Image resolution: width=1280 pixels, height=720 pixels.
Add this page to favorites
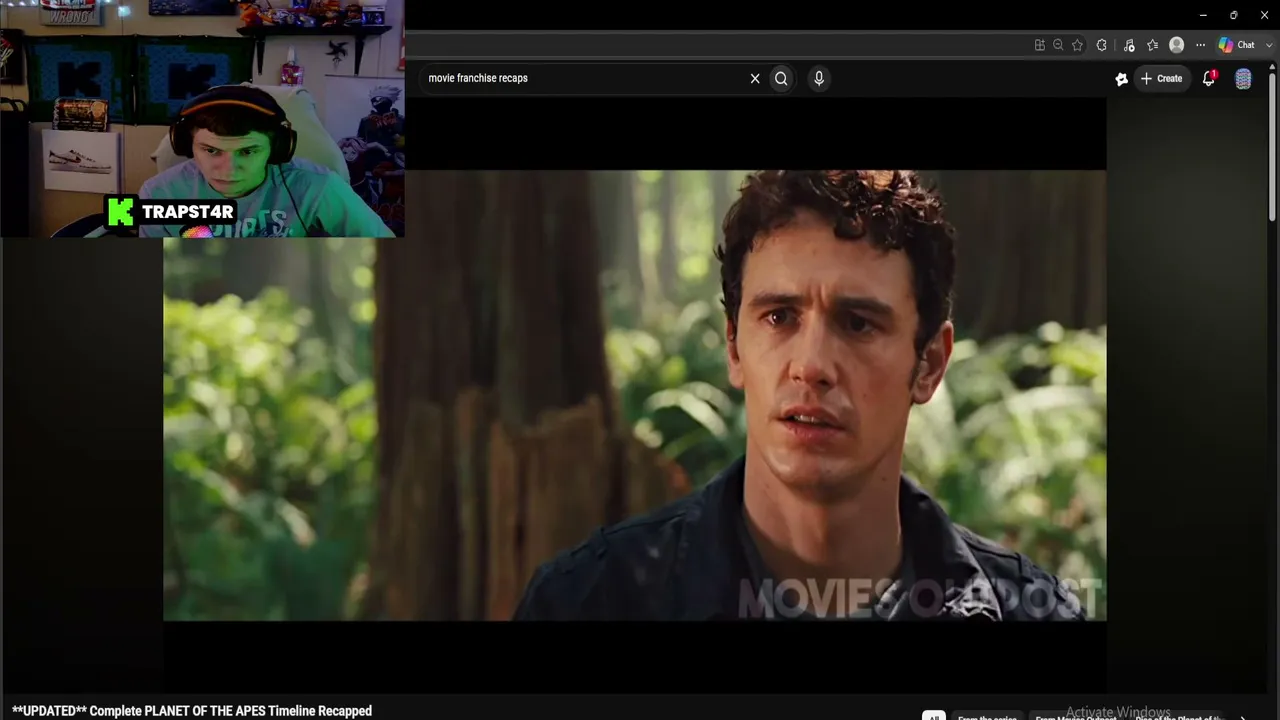click(x=1077, y=45)
